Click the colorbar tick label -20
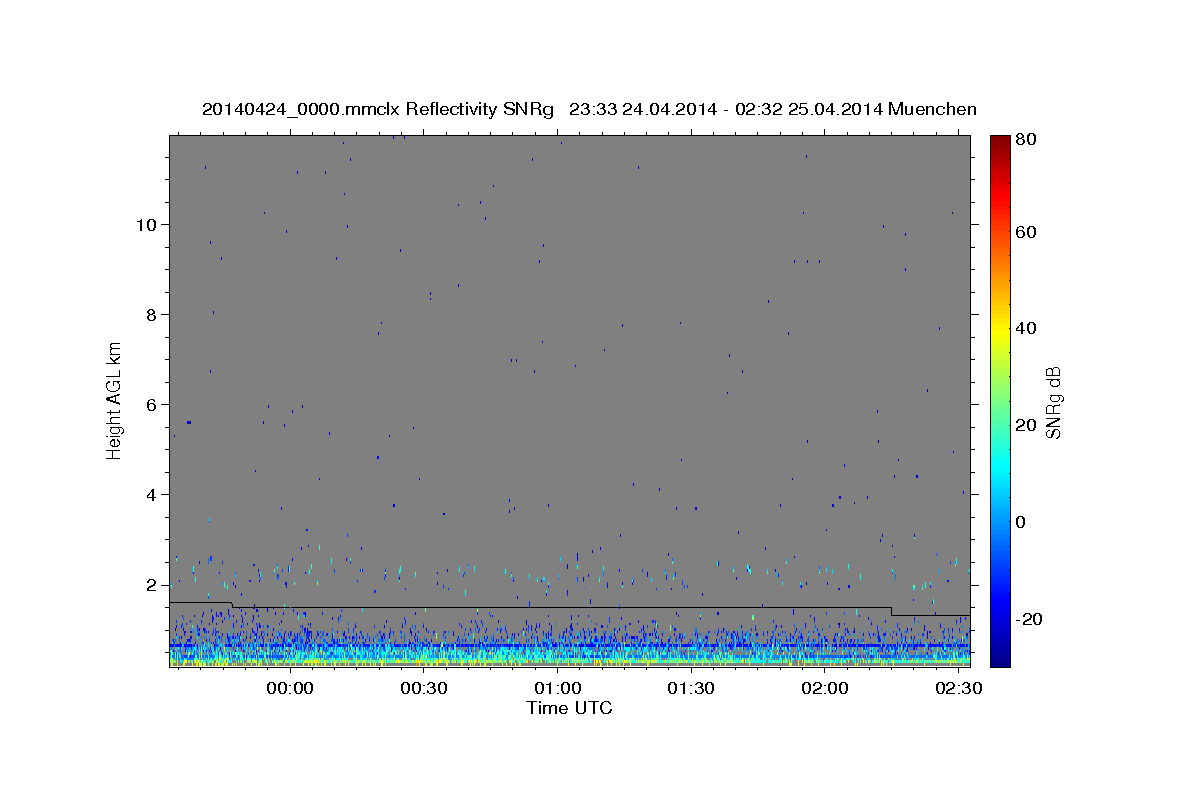1200x800 pixels. pyautogui.click(x=1028, y=619)
